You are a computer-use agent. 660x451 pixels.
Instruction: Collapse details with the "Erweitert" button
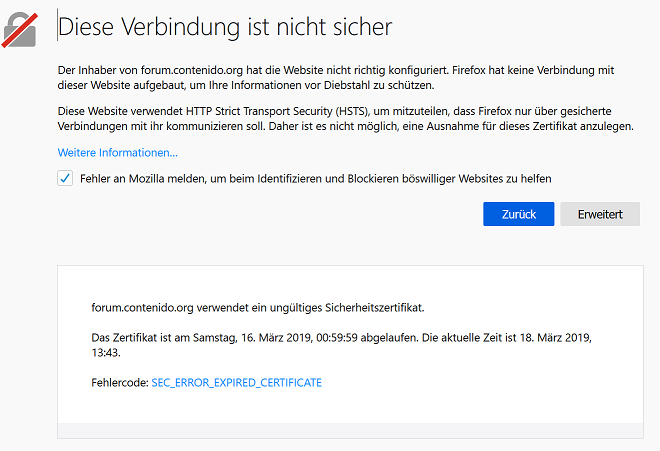click(600, 214)
